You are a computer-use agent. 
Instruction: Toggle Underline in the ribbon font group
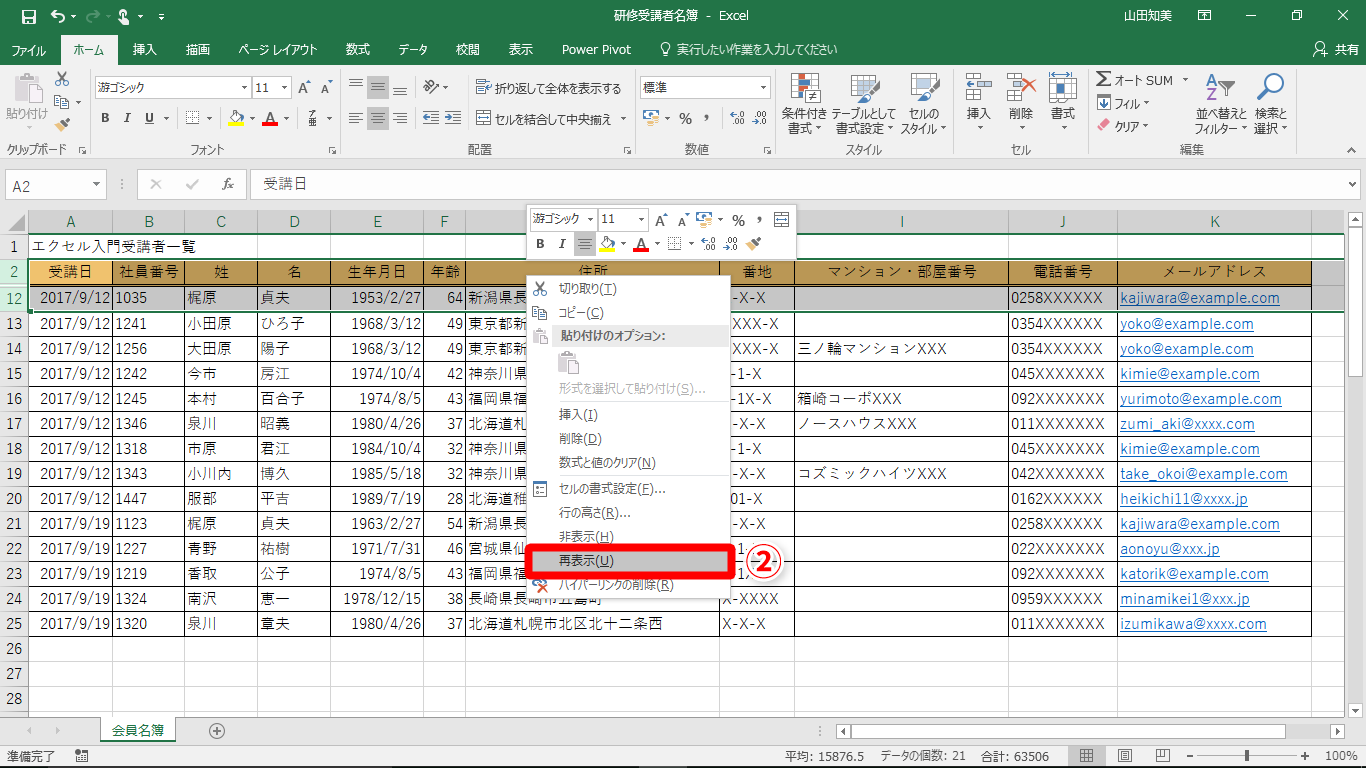[149, 119]
